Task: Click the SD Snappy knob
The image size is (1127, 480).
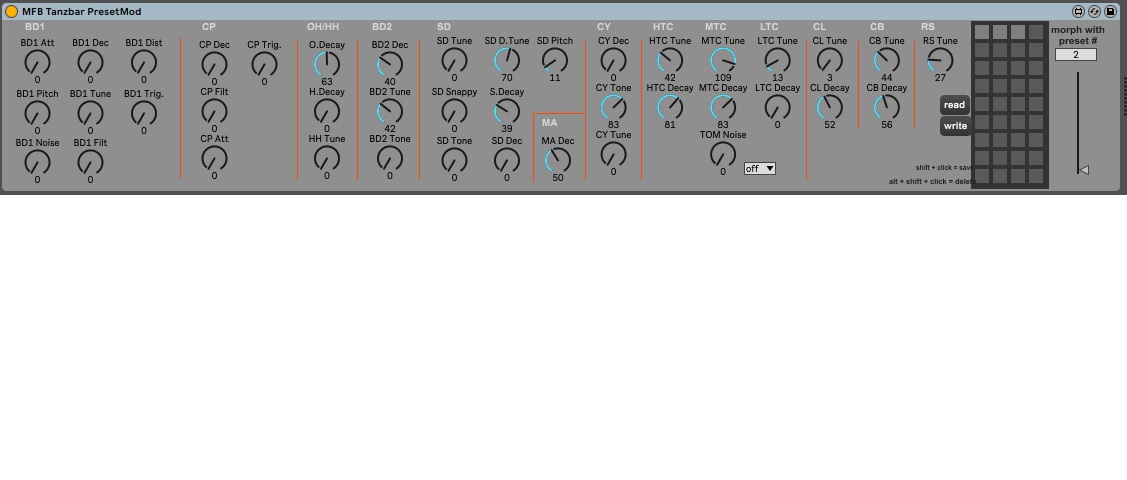Action: (x=454, y=111)
